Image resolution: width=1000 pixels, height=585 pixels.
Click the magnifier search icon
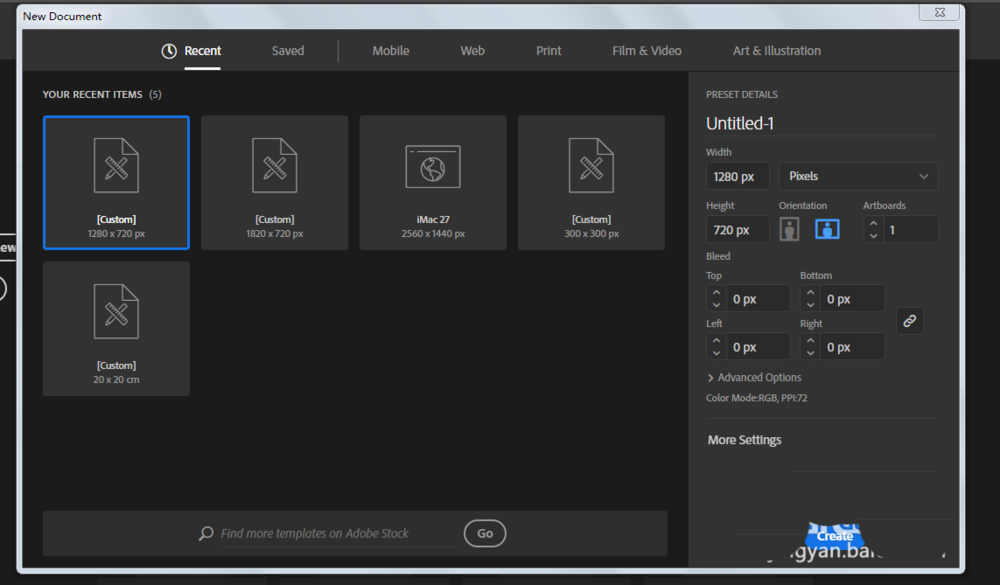(x=206, y=533)
